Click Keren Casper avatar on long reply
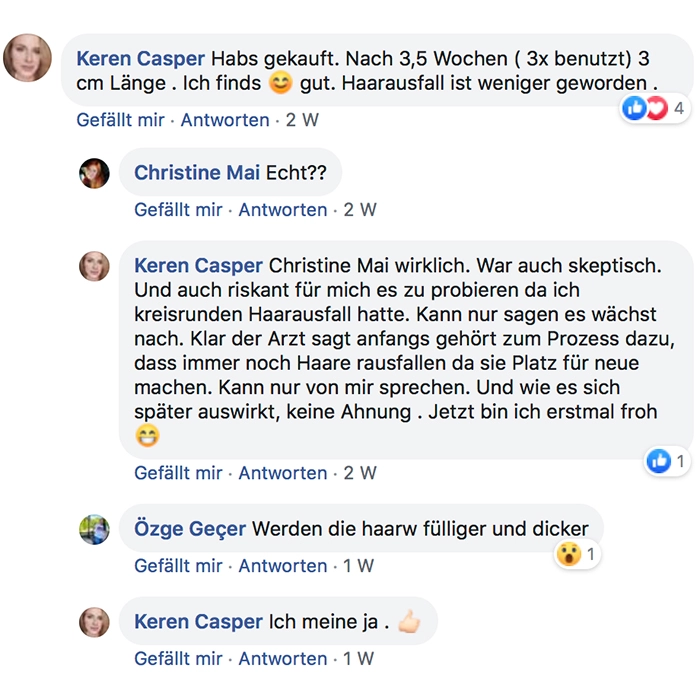This screenshot has width=700, height=700. click(x=94, y=266)
